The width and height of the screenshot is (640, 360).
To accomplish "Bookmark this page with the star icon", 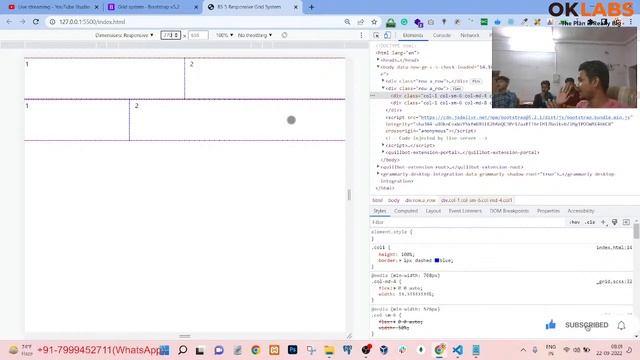I will coord(374,22).
